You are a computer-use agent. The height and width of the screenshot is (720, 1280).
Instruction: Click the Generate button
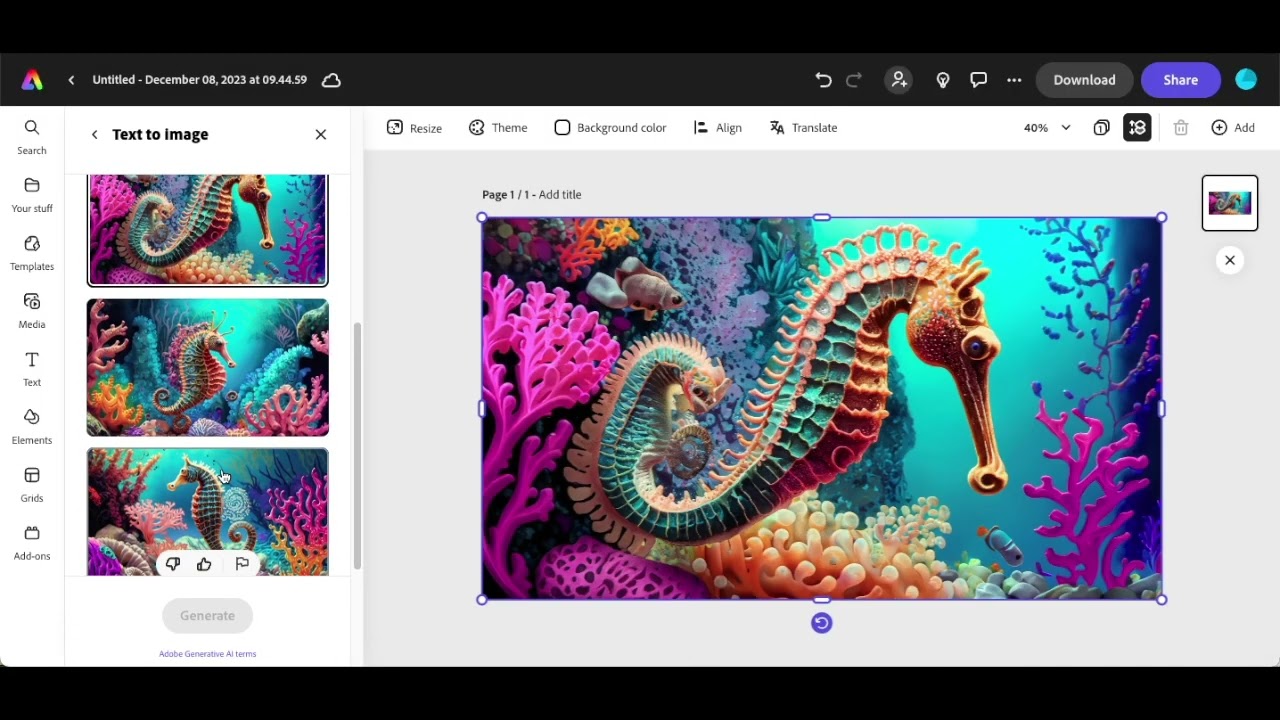click(207, 616)
